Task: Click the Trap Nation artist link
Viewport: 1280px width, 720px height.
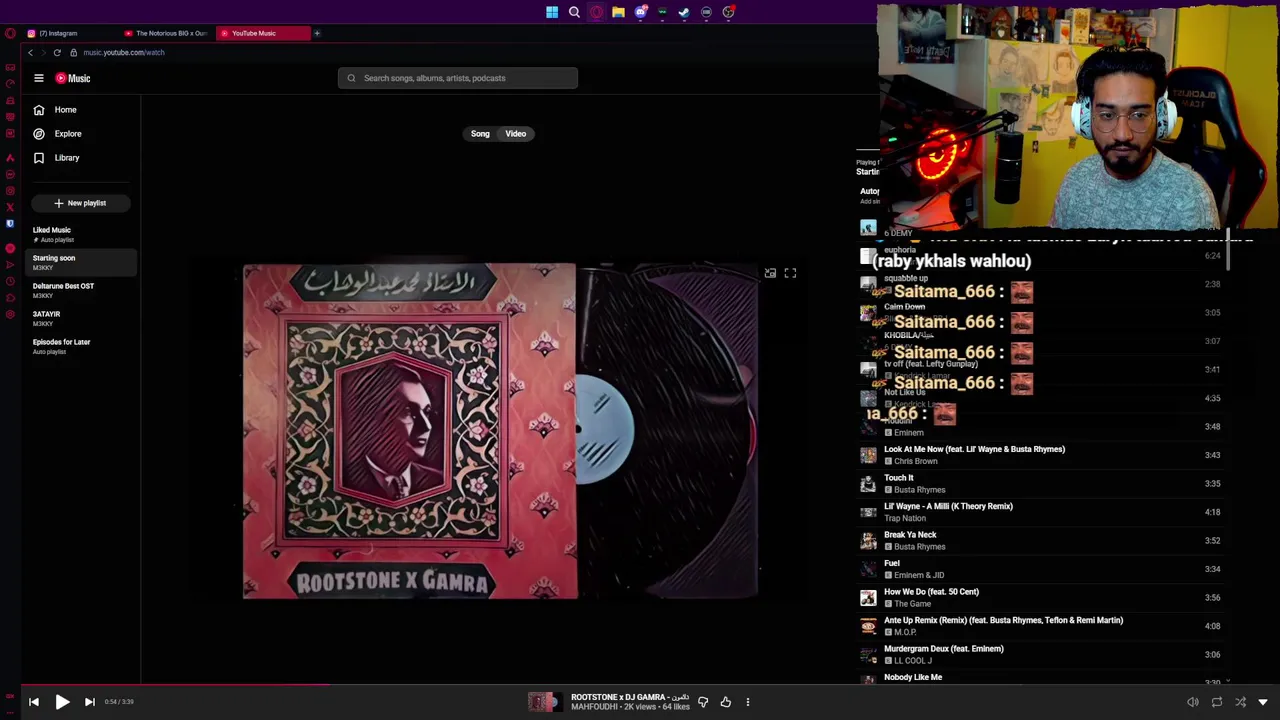Action: tap(905, 519)
